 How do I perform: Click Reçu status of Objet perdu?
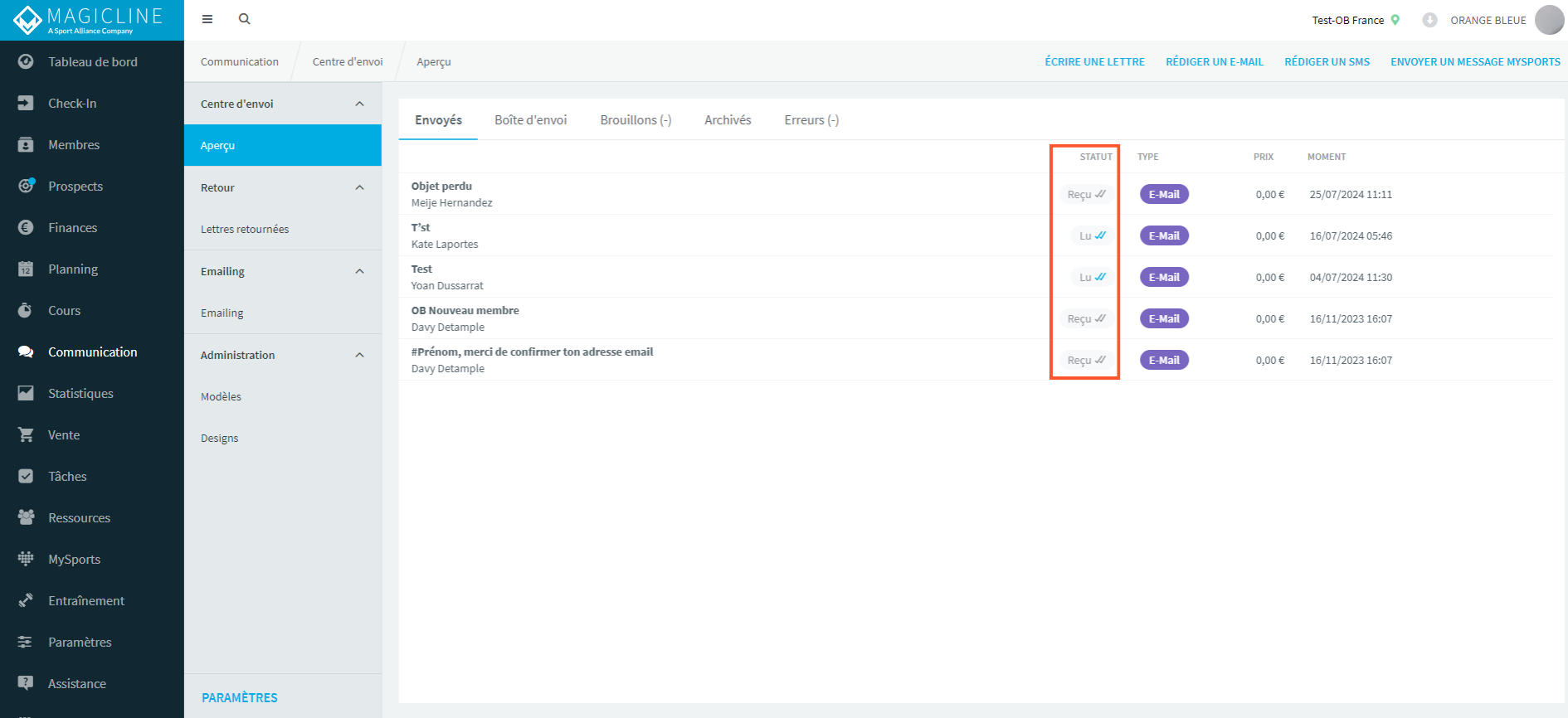1086,194
